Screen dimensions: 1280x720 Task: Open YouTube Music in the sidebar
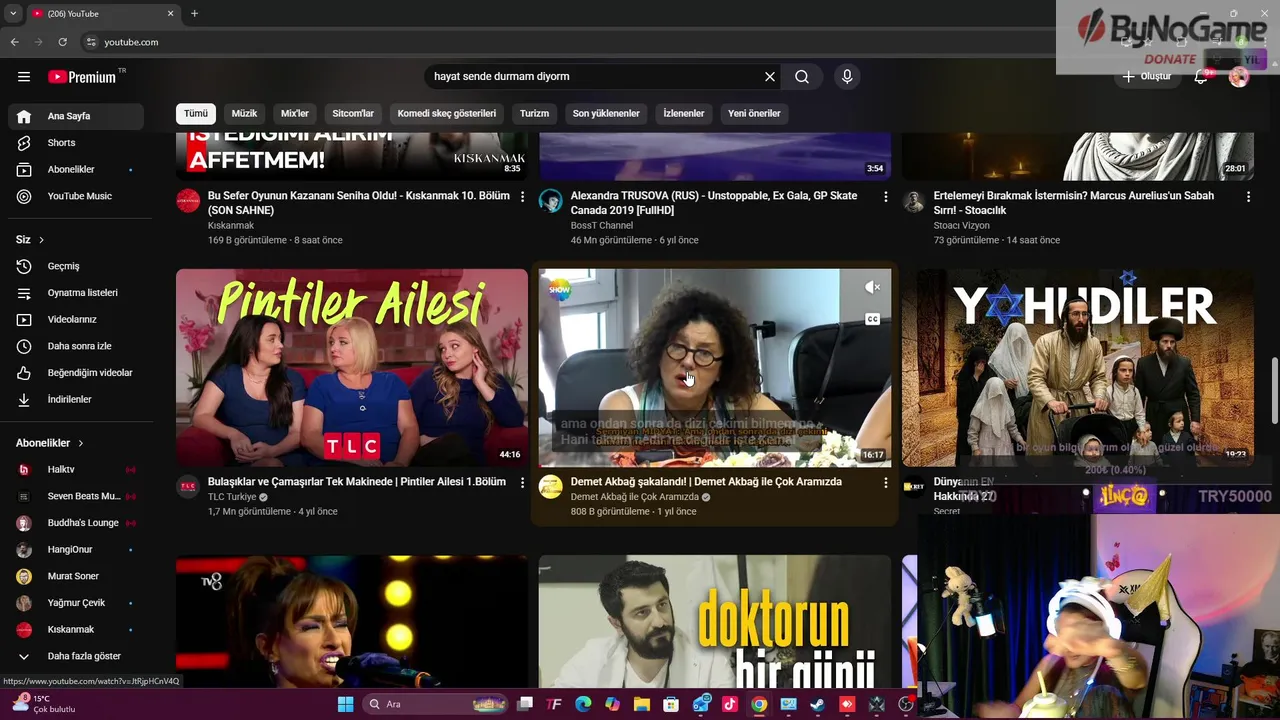click(x=76, y=196)
